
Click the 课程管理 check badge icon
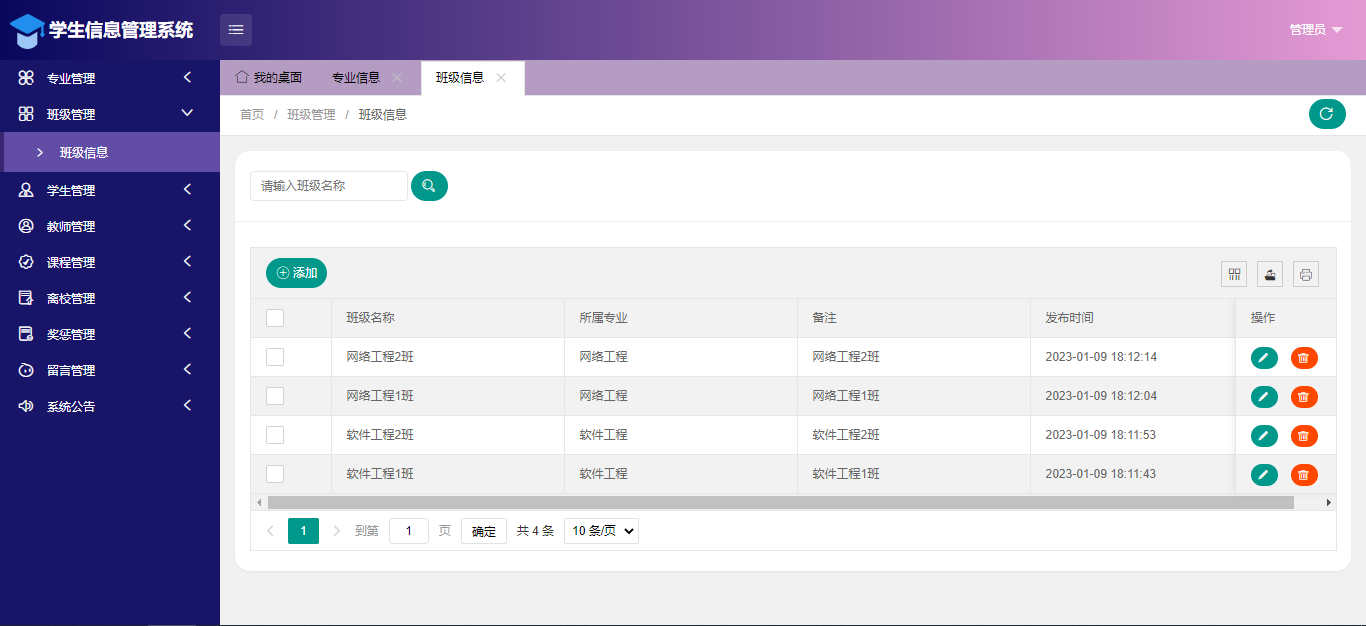pyautogui.click(x=27, y=262)
